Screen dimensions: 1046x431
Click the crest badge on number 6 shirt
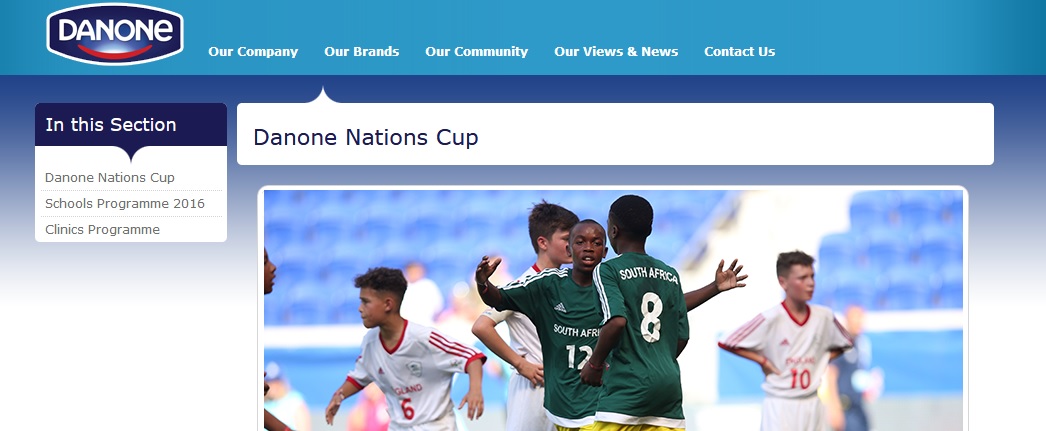click(x=414, y=369)
